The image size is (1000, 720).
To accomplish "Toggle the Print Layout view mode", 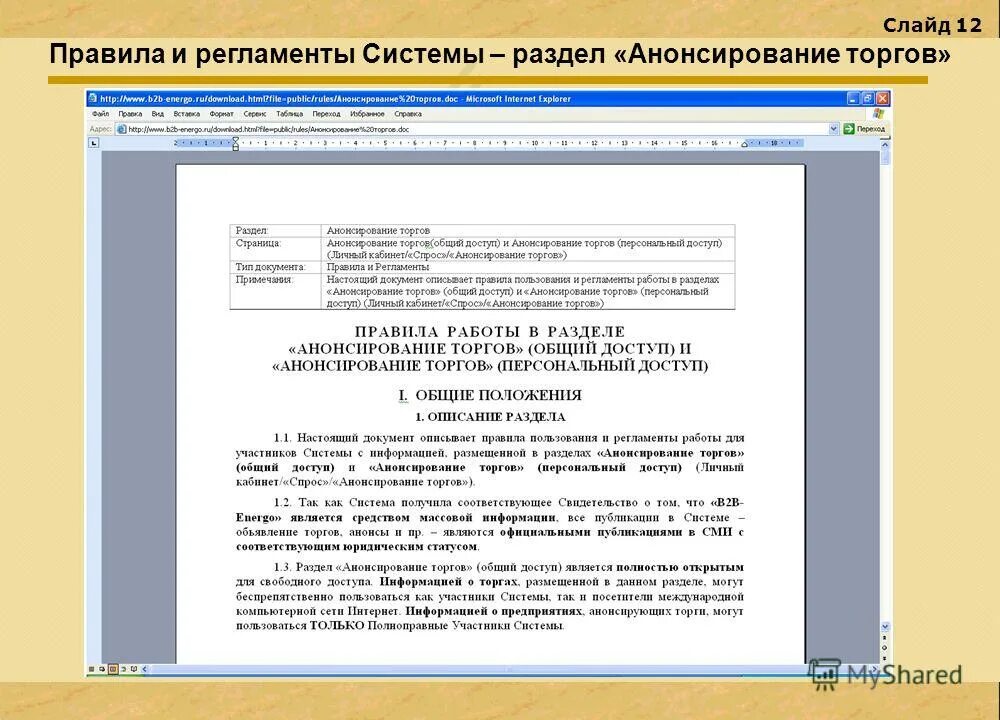I will (x=113, y=668).
